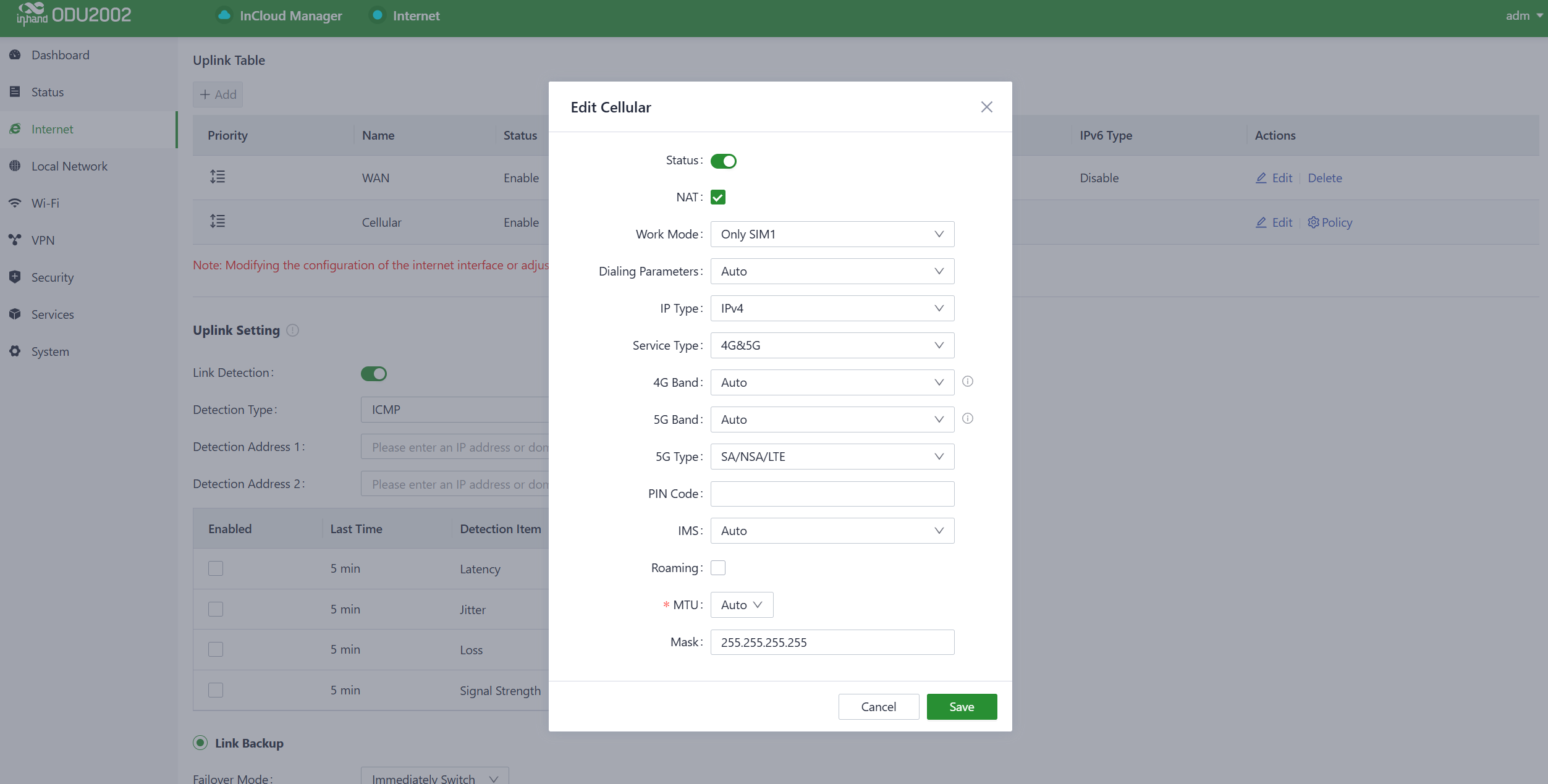This screenshot has height=784, width=1548.
Task: Click the priority sort icon in Cellular row
Action: 218,222
